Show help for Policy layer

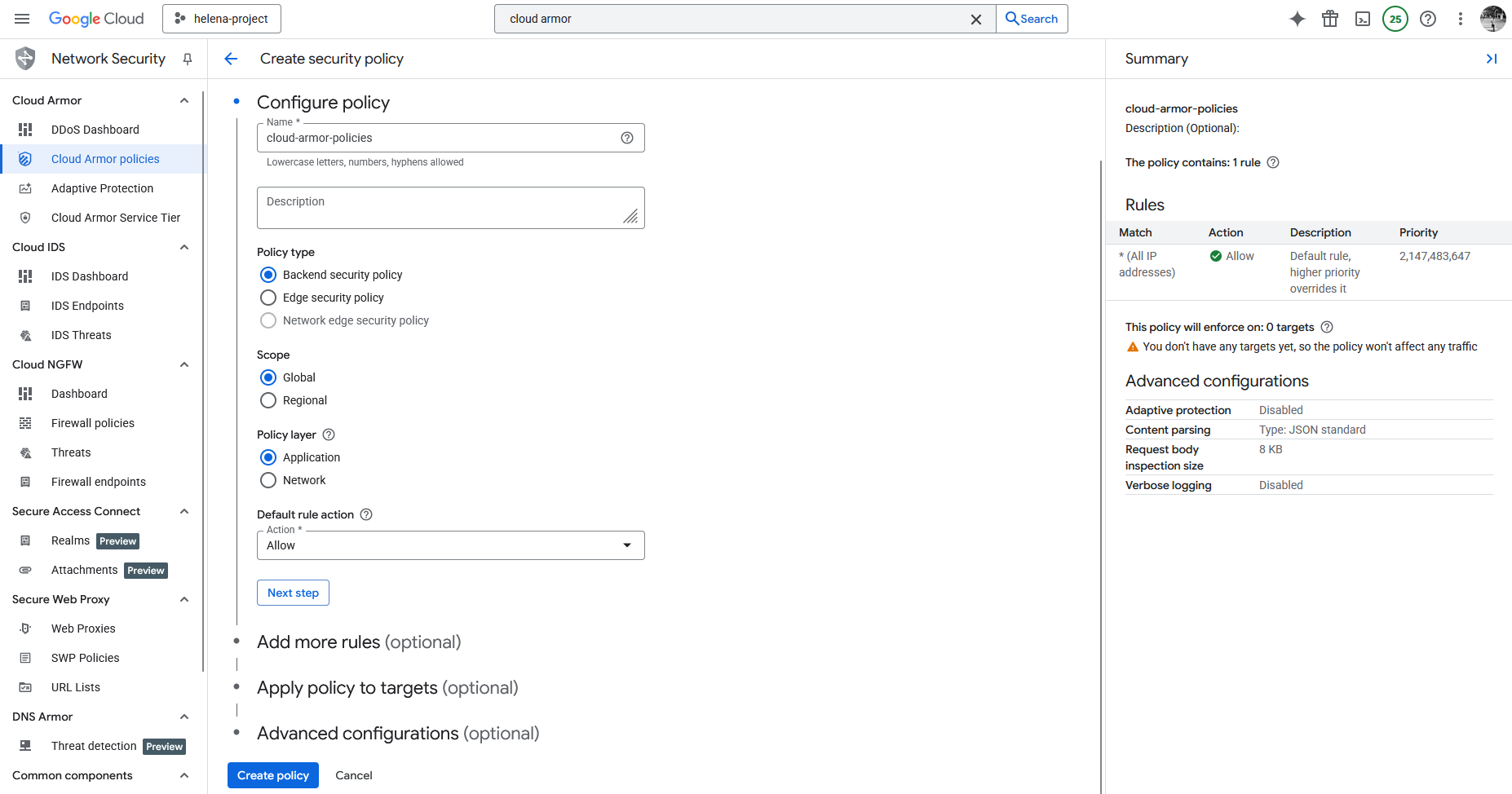coord(329,434)
